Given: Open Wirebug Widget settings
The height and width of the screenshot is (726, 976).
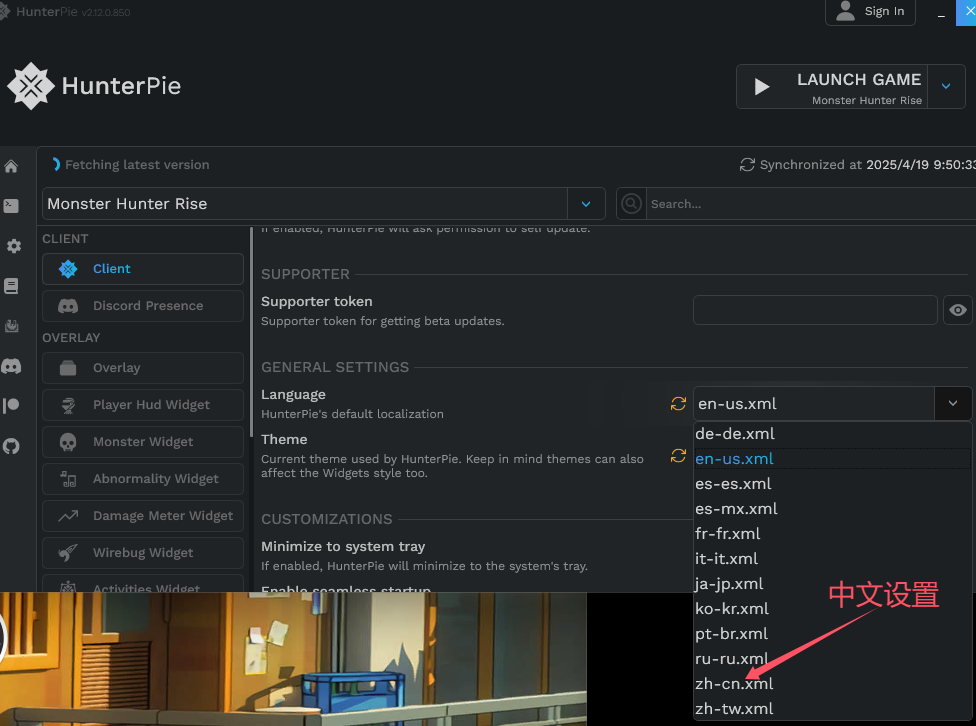Looking at the screenshot, I should point(143,553).
